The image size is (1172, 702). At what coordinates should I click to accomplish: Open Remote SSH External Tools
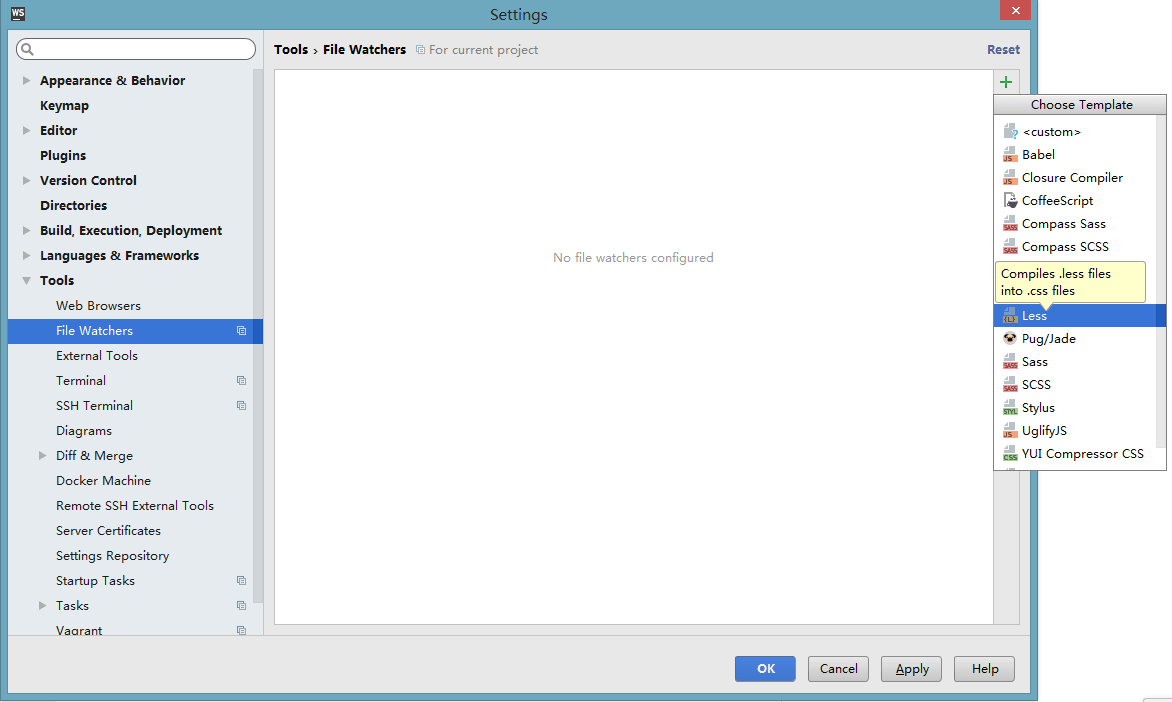click(135, 505)
